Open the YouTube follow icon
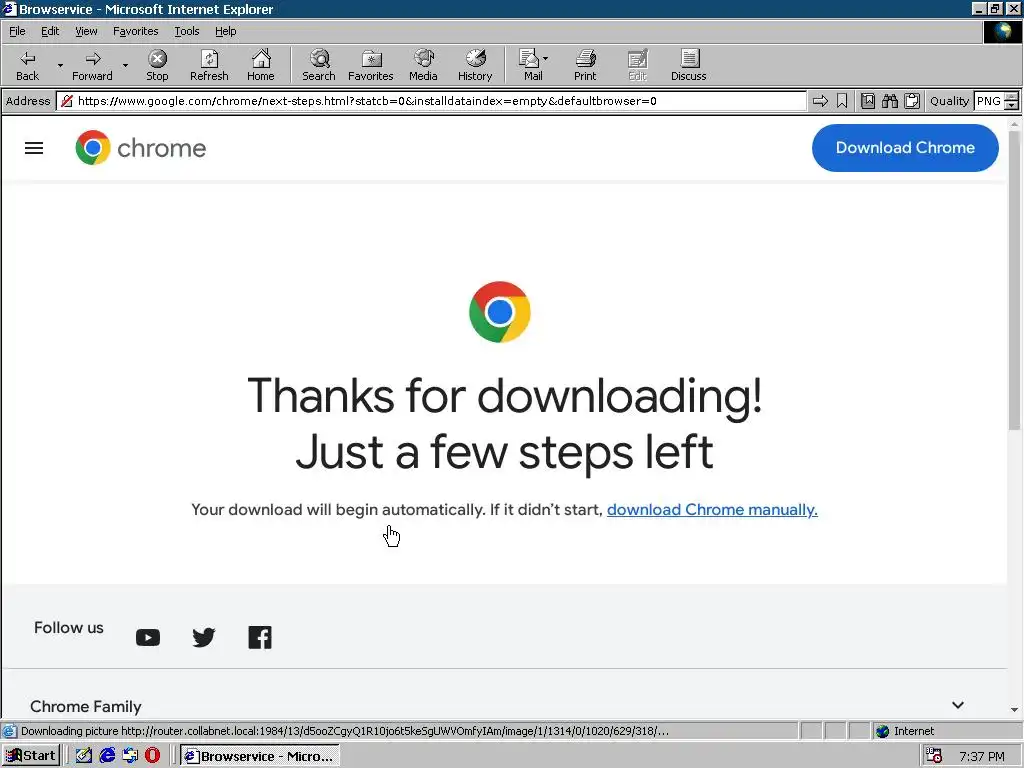Screen dimensions: 1024x768 click(148, 637)
